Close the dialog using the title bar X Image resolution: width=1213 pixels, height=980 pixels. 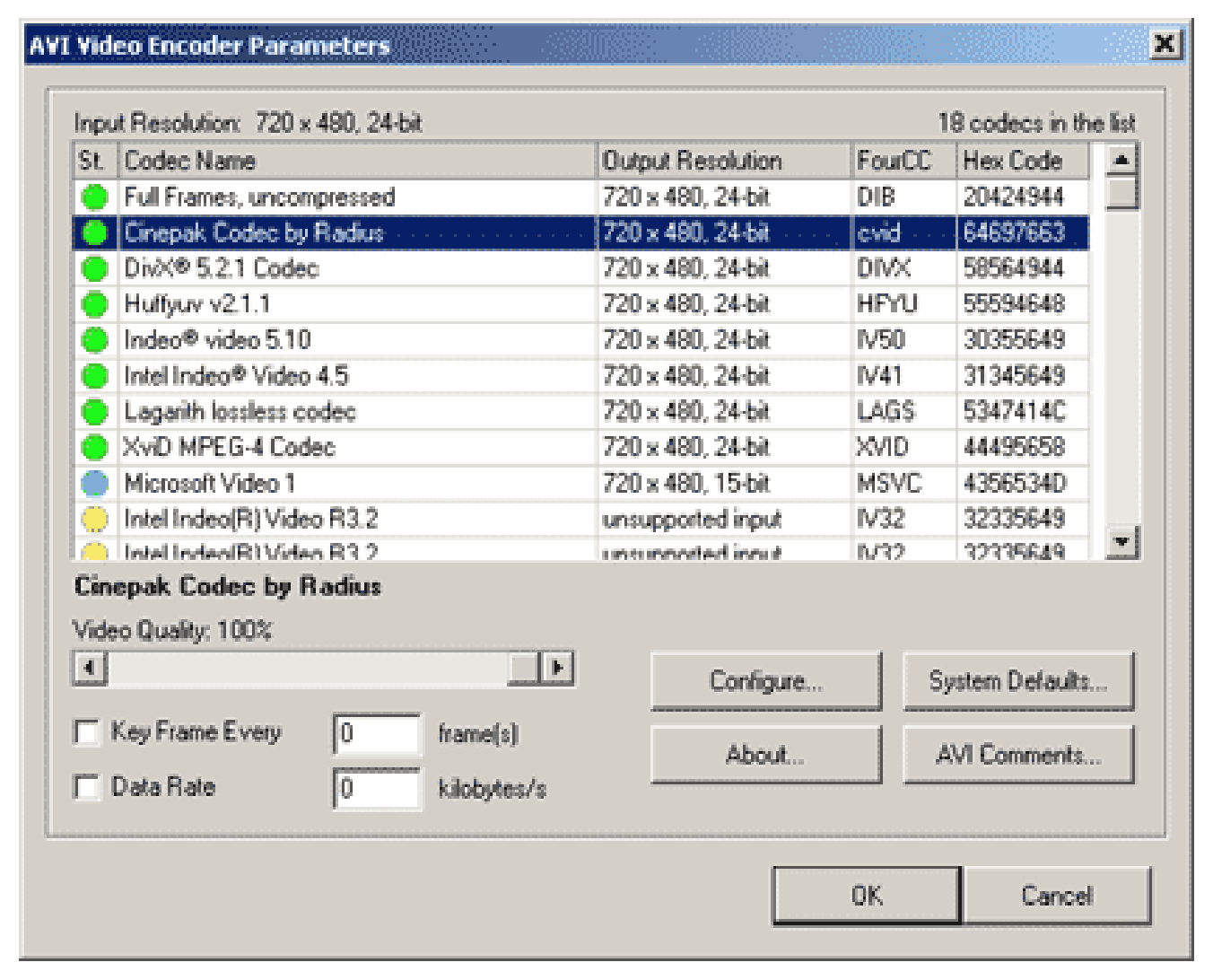(x=1165, y=44)
